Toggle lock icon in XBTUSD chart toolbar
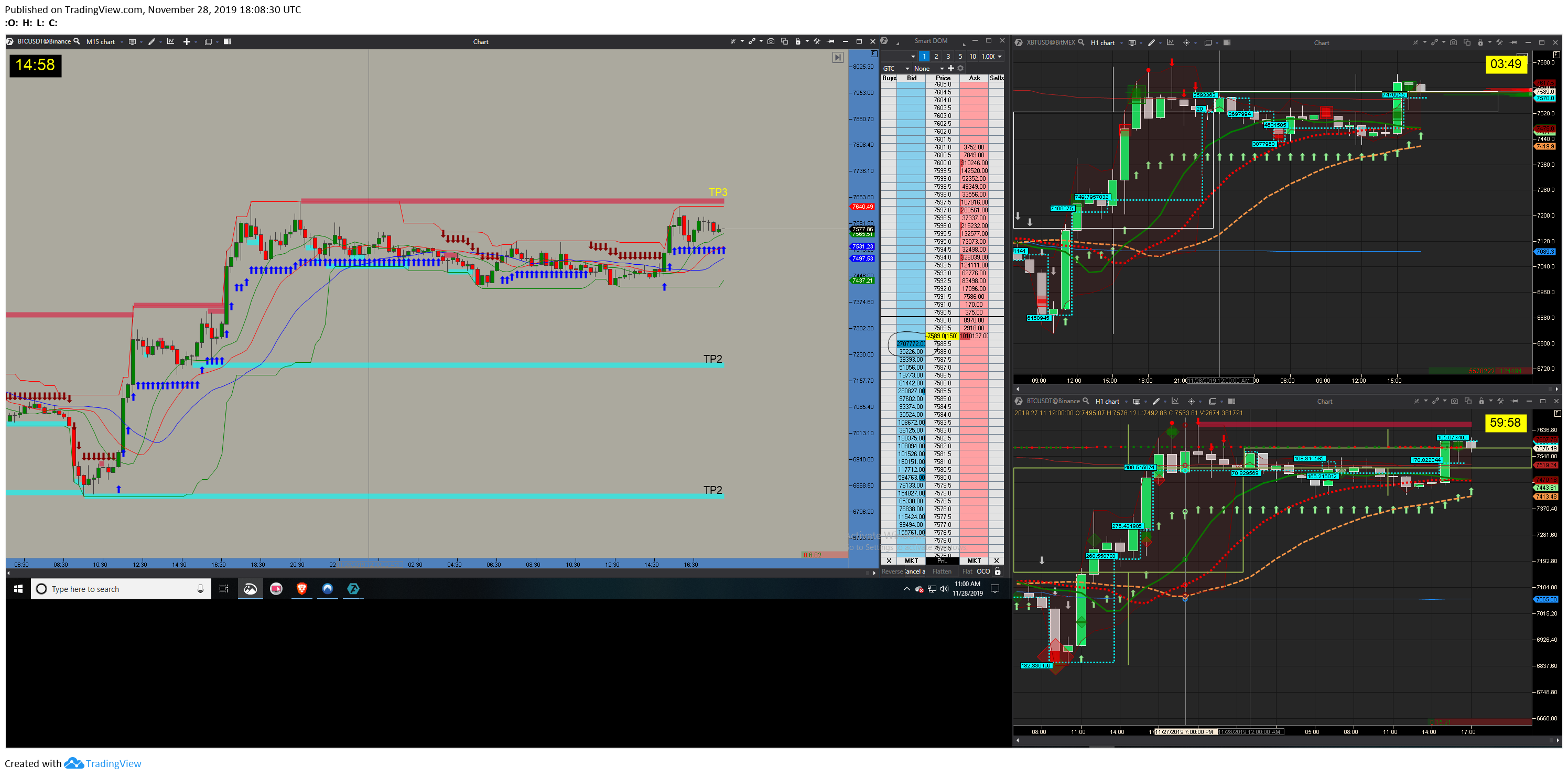Image resolution: width=1568 pixels, height=777 pixels. tap(1480, 42)
